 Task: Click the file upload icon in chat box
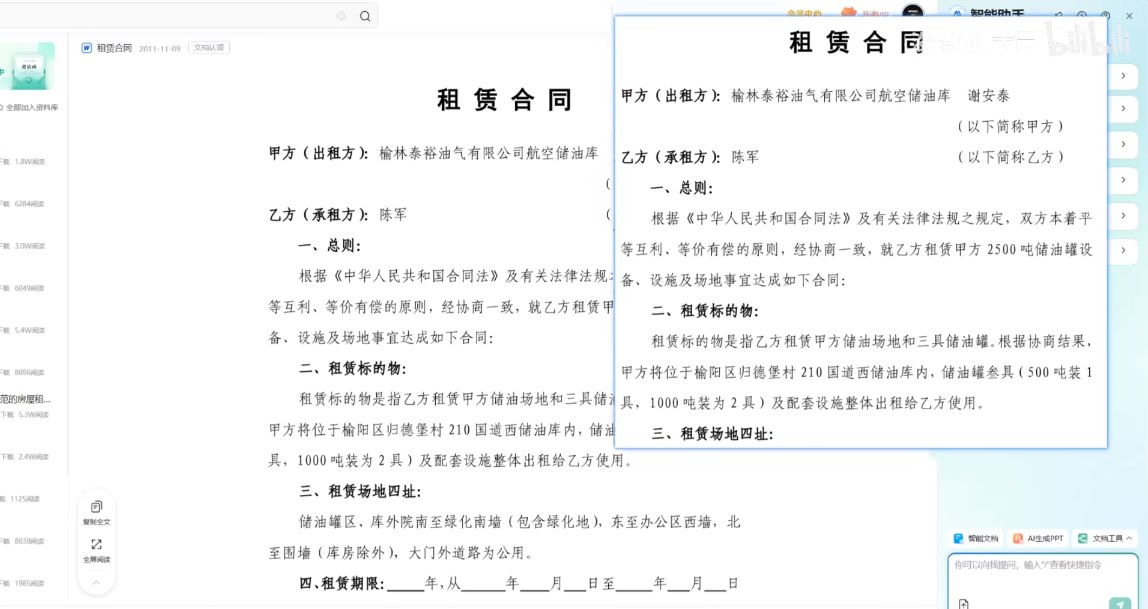point(962,602)
